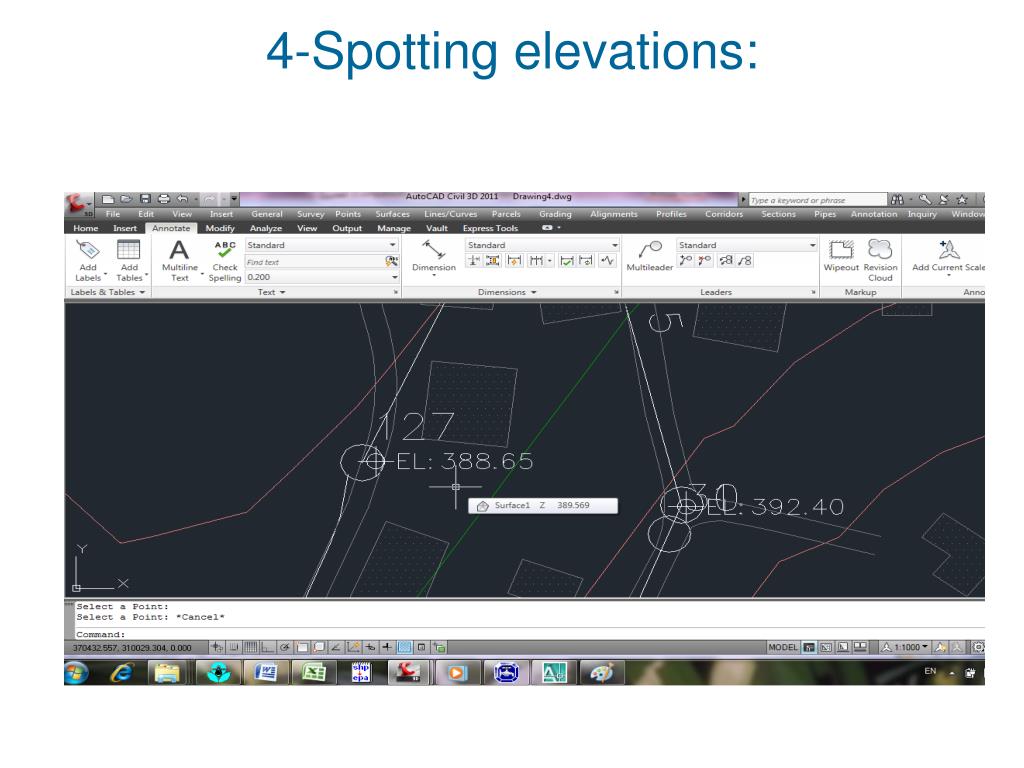This screenshot has height=768, width=1024.
Task: Toggle Snap Mode in status bar
Action: 234,647
